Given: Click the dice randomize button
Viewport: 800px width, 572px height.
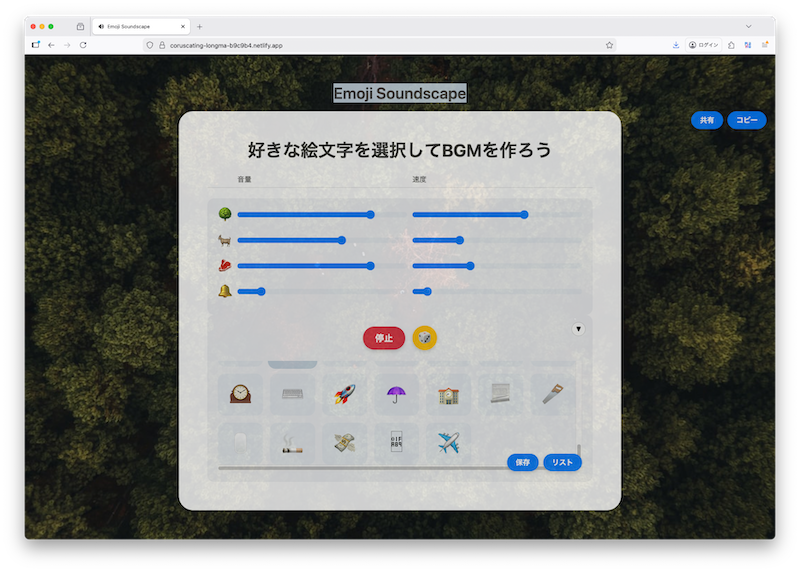Looking at the screenshot, I should 424,338.
